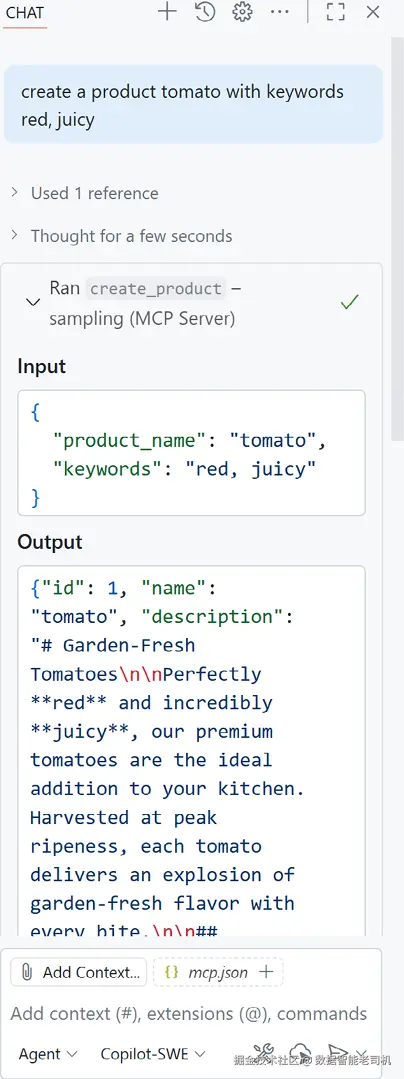Send the chat message arrow
Image resolution: width=404 pixels, height=1079 pixels.
337,1052
